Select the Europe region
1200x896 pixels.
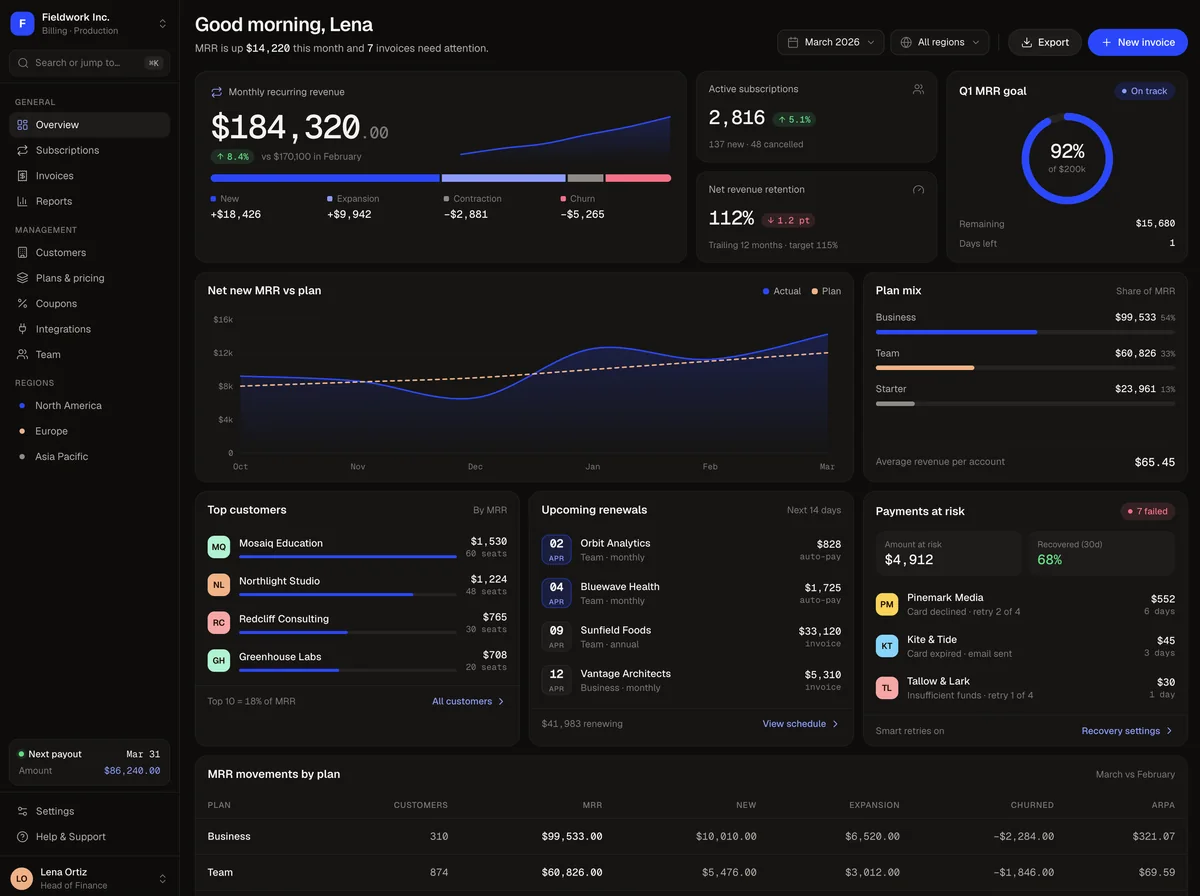[89, 431]
